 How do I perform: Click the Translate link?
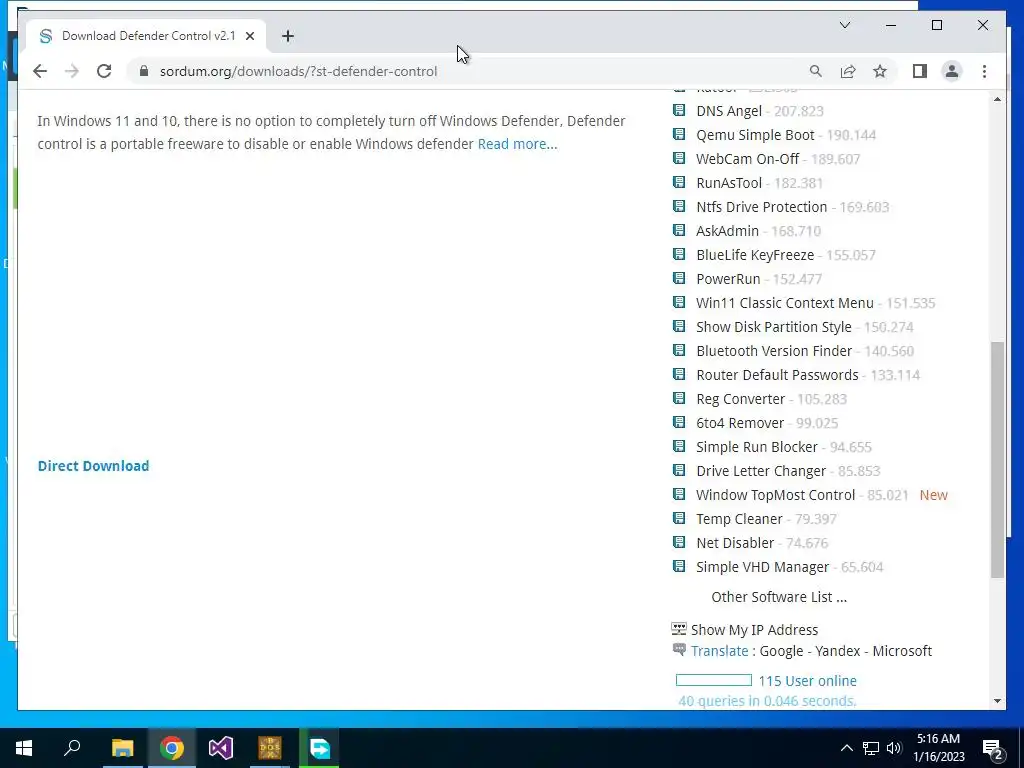[x=720, y=651]
